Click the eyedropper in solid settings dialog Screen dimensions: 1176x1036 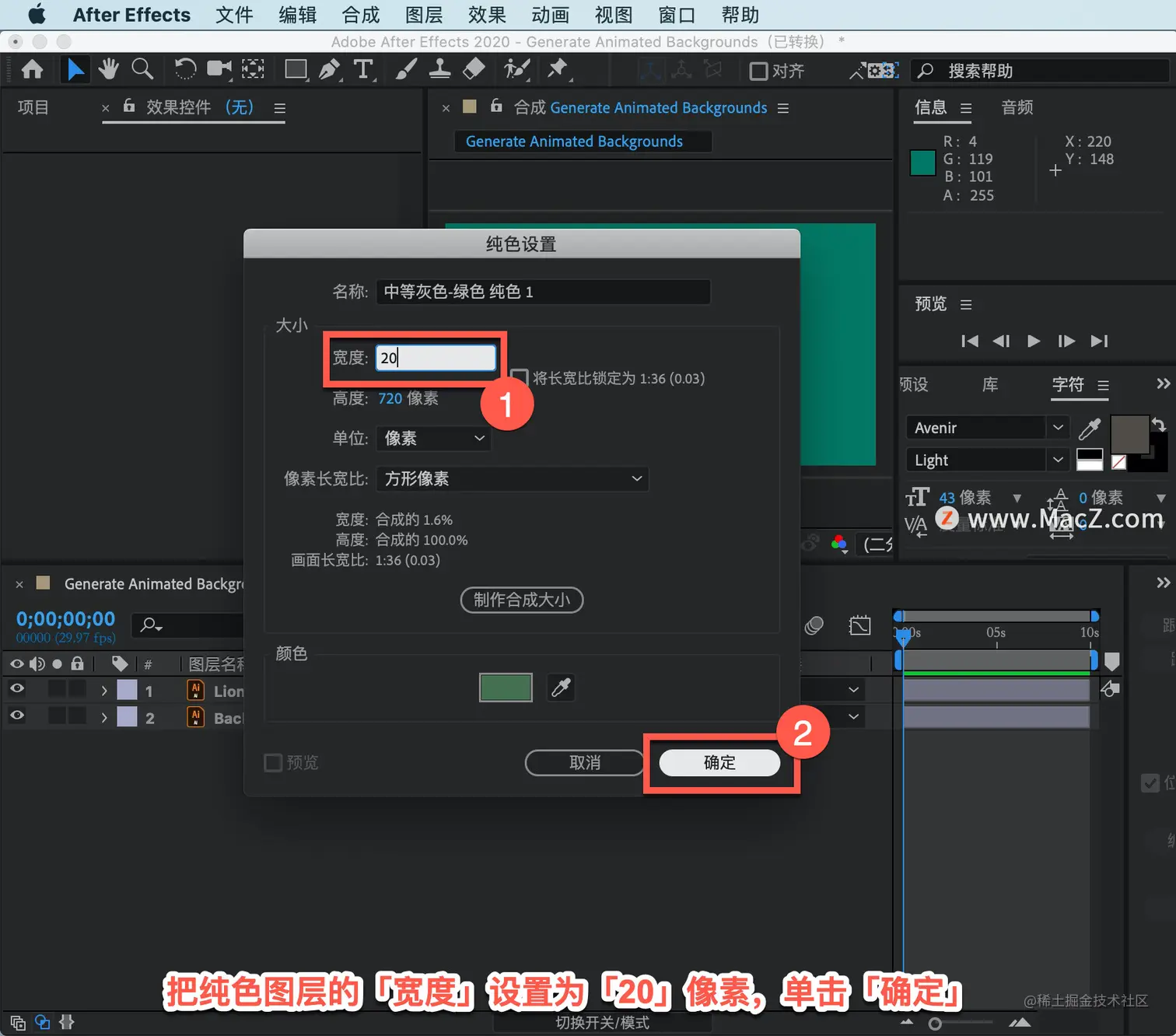pos(561,688)
